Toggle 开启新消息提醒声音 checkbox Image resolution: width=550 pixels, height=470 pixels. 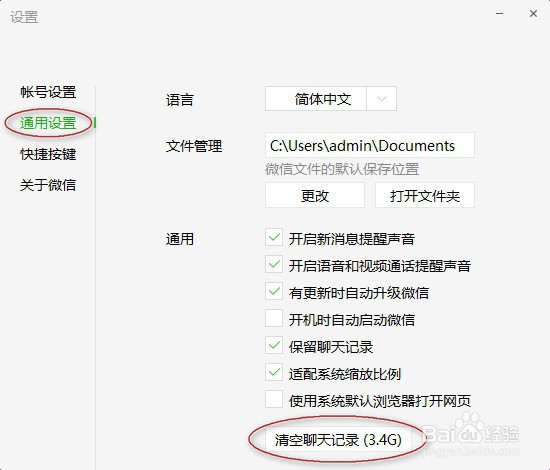[x=274, y=237]
